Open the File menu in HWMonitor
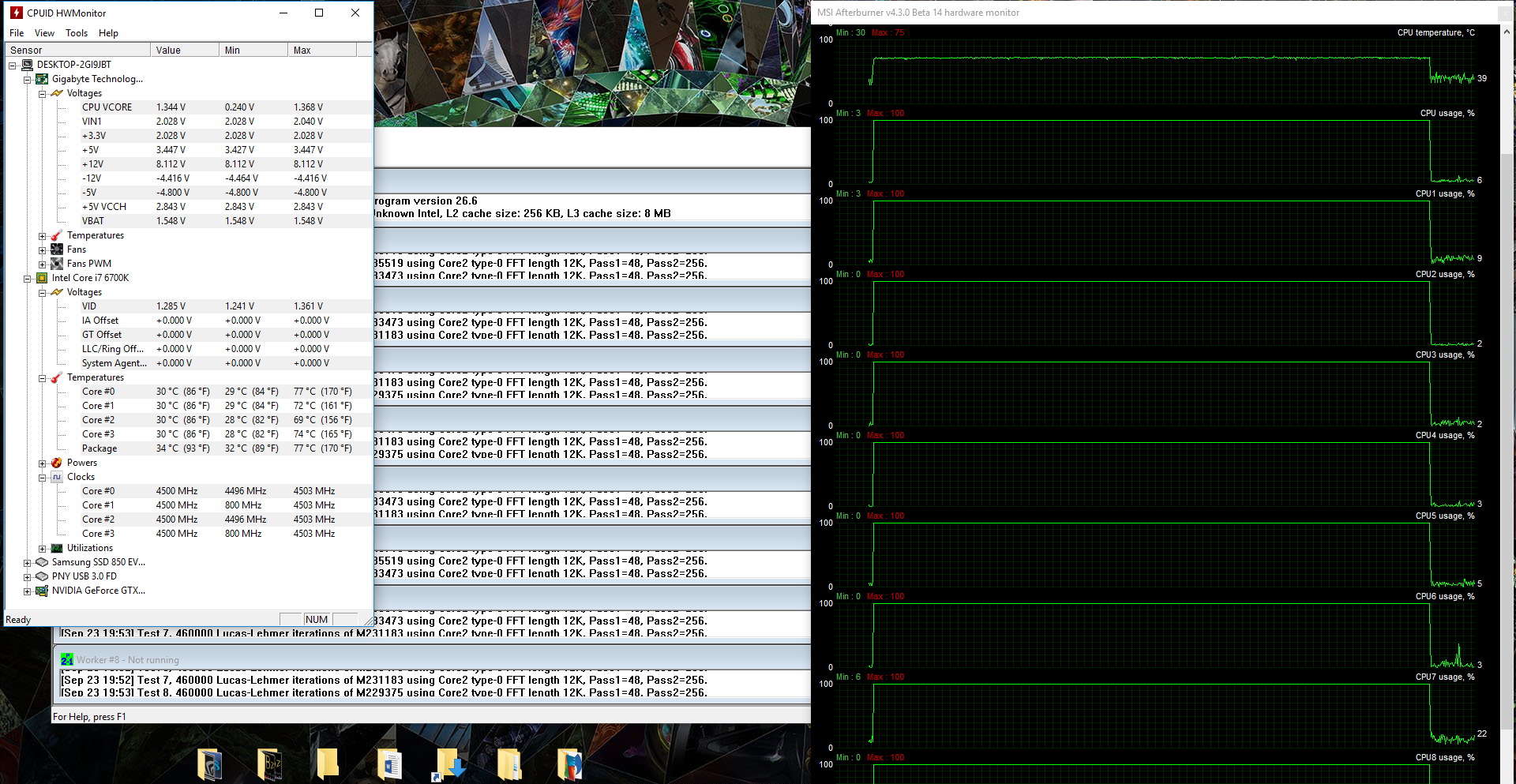 pos(17,33)
